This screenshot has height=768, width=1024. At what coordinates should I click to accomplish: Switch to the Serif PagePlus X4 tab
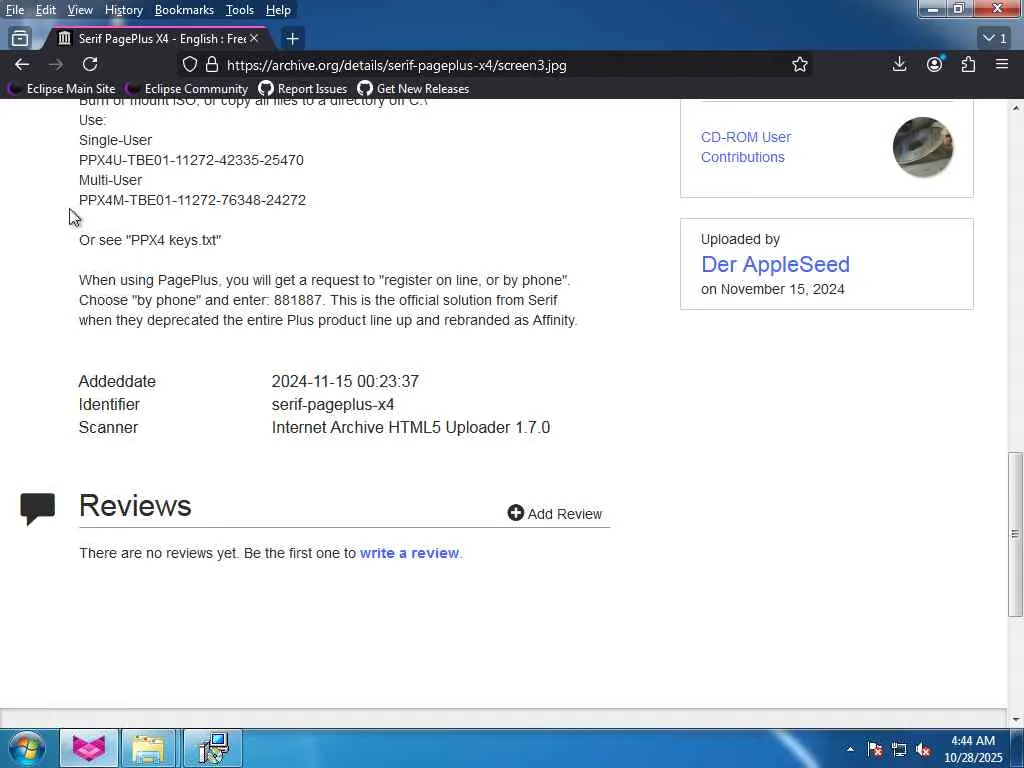pos(157,39)
